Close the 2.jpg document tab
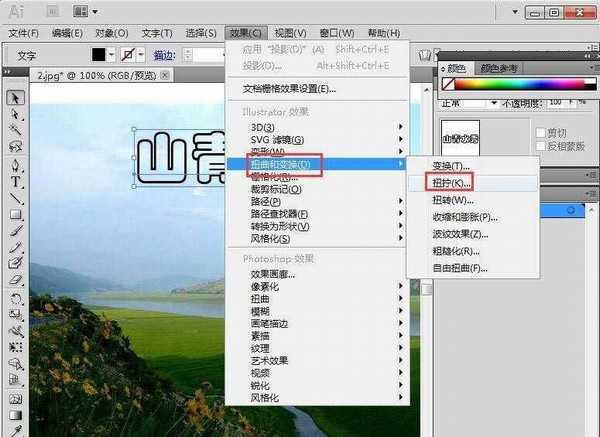 coord(166,75)
